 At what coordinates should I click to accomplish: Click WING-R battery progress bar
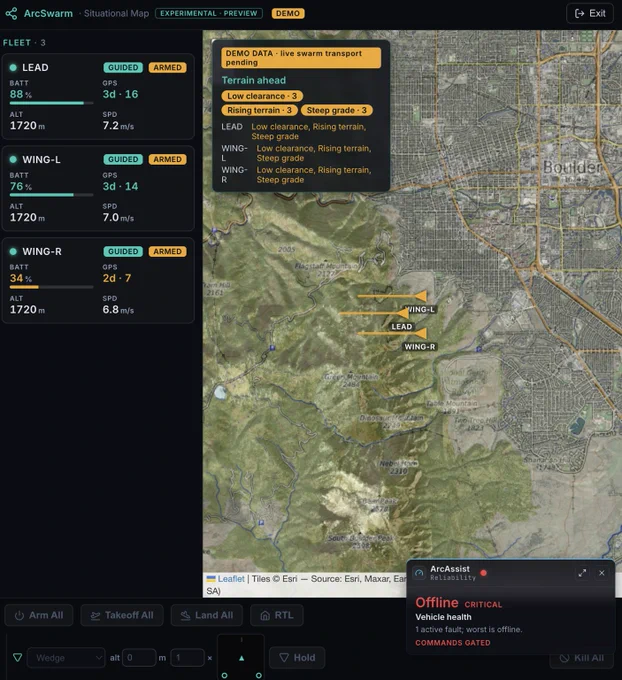(x=51, y=287)
